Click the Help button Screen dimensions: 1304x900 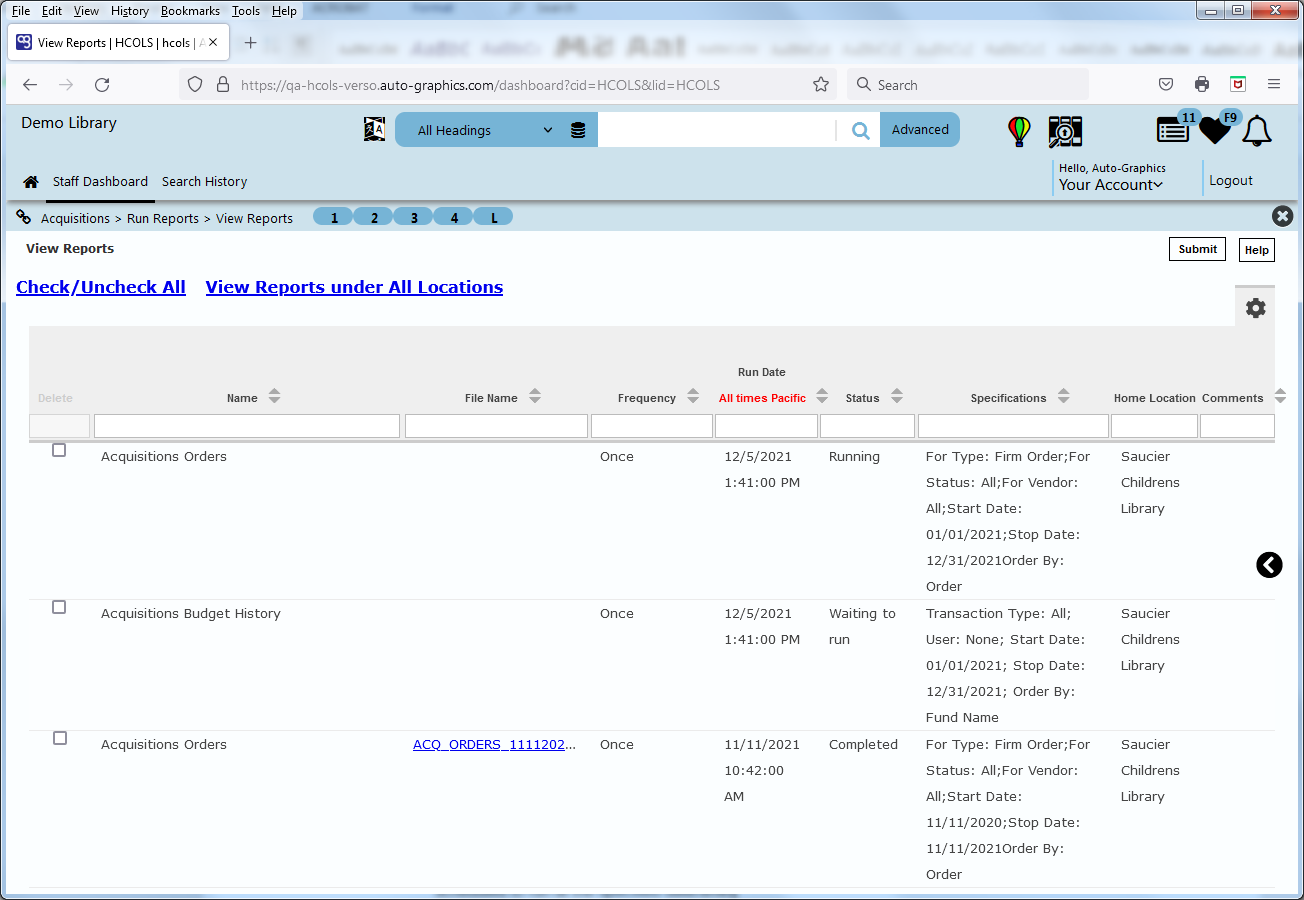pos(1257,250)
